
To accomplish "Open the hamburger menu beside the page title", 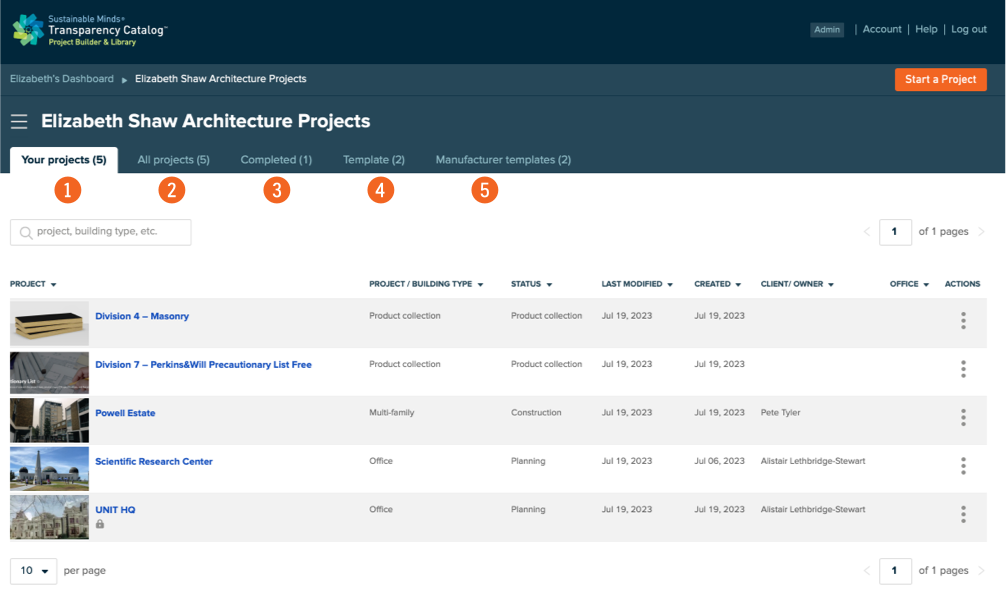I will click(x=19, y=121).
